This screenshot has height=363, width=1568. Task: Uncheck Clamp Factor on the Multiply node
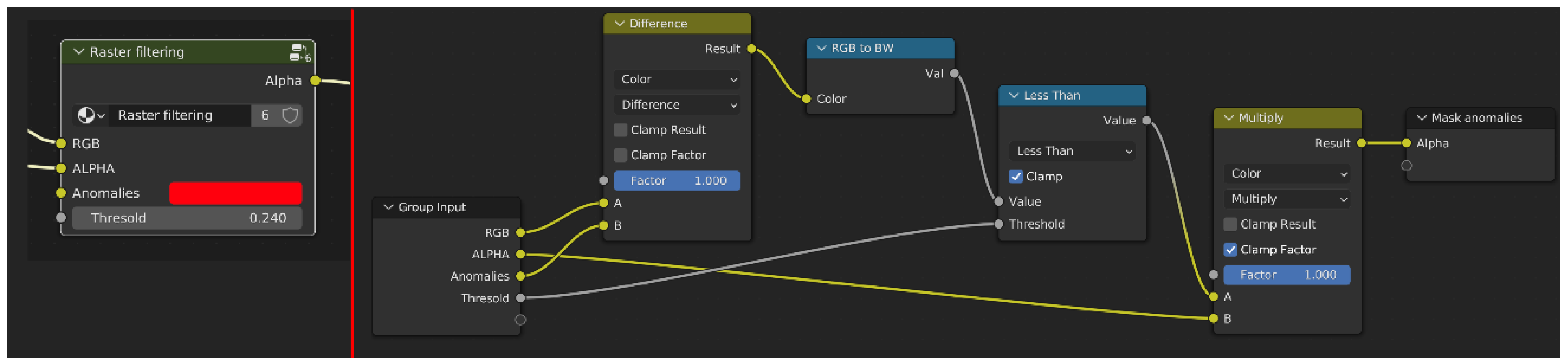pos(1230,250)
